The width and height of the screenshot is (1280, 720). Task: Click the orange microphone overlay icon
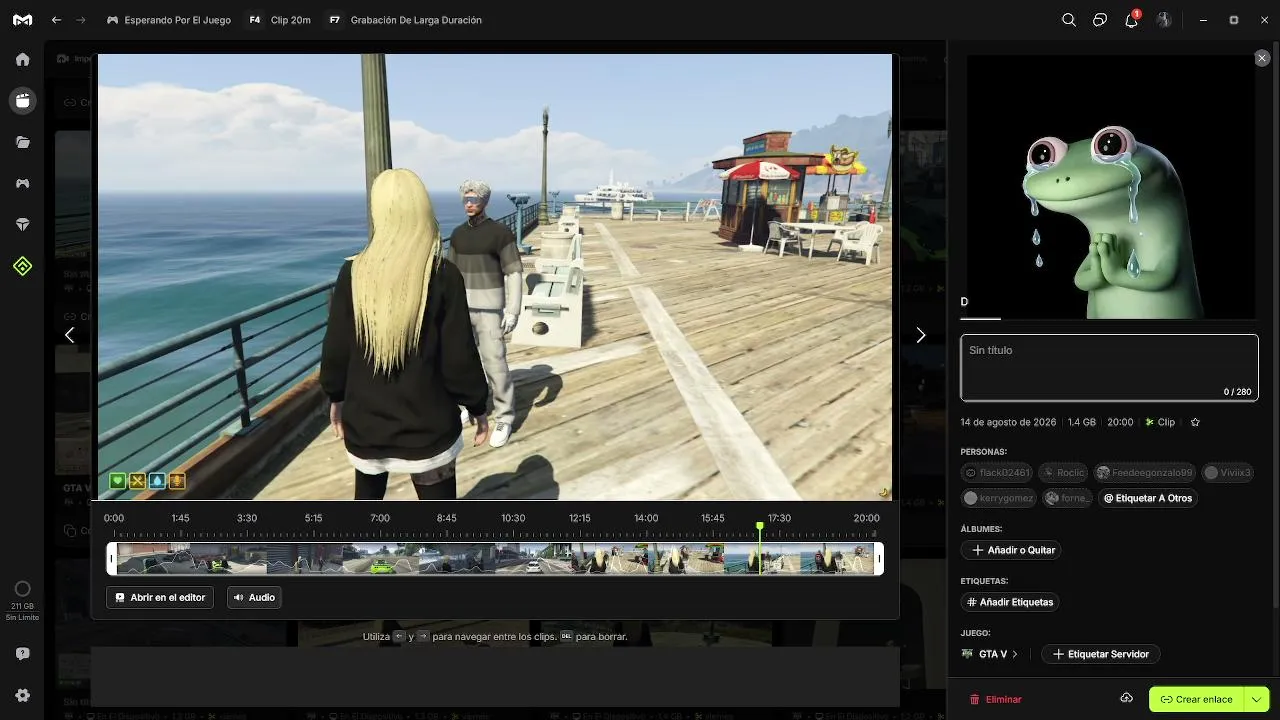pyautogui.click(x=177, y=481)
